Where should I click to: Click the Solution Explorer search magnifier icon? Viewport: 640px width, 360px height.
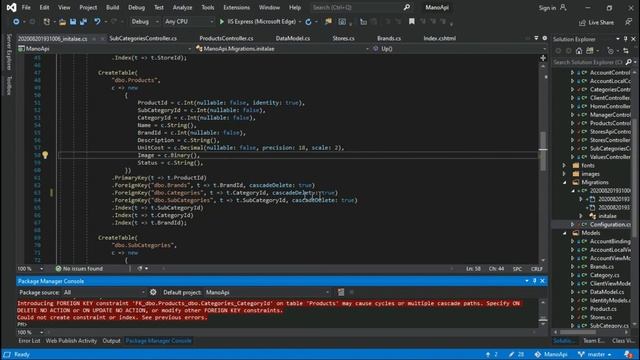point(628,62)
